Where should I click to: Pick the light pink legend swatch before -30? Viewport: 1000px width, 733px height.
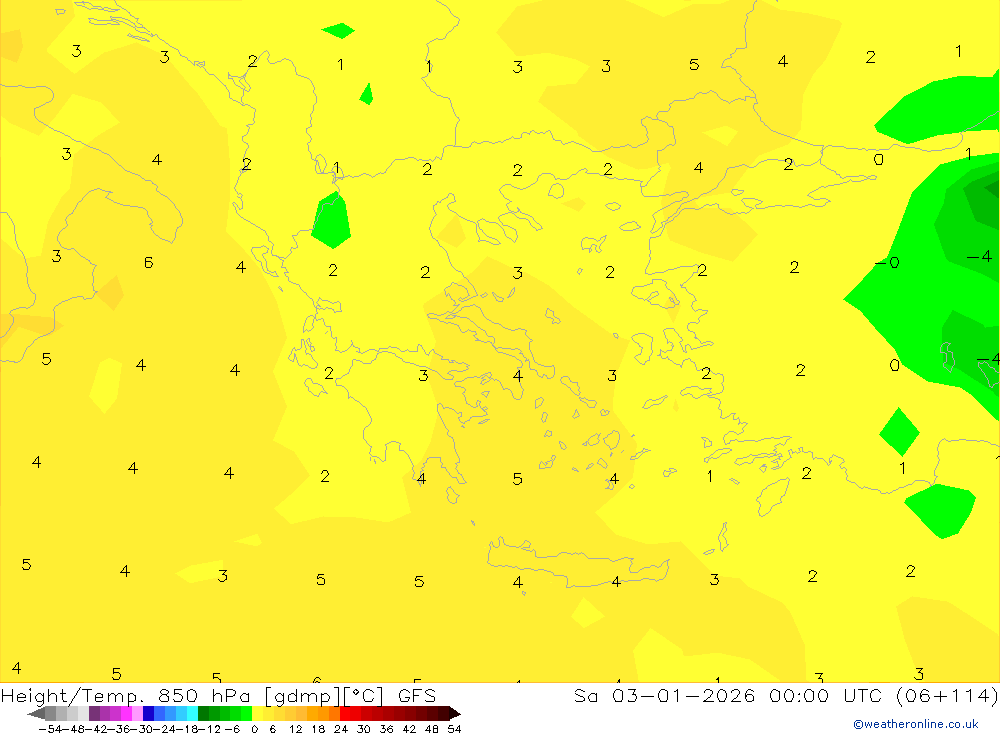(137, 713)
